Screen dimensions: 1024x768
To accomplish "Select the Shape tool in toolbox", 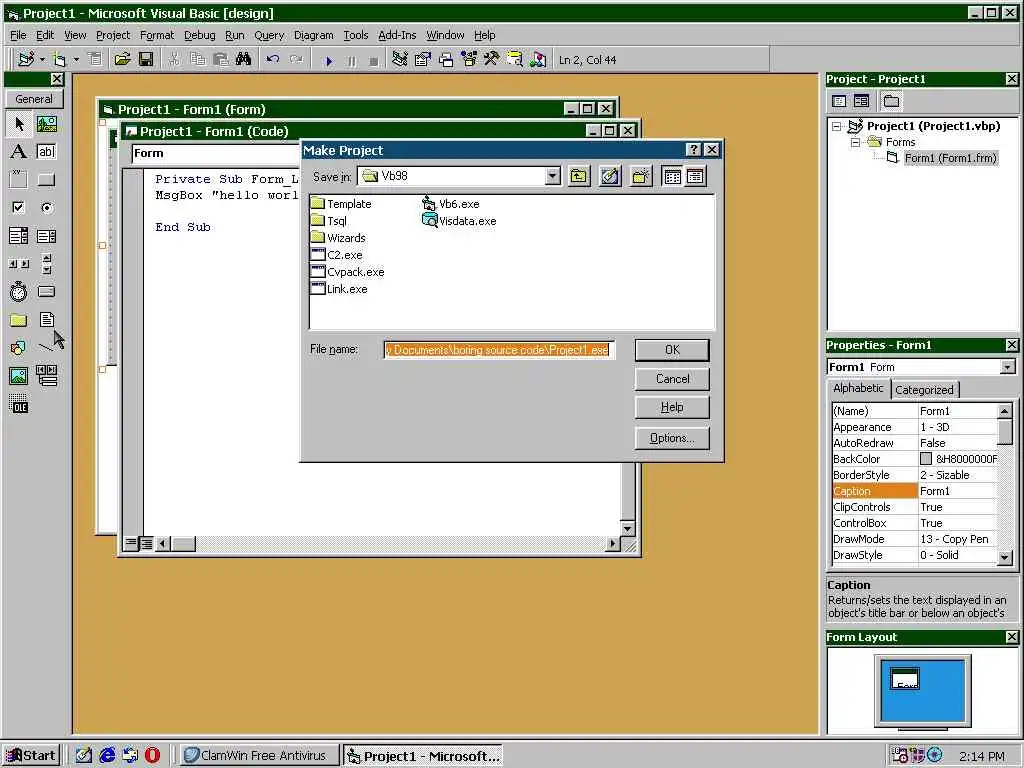I will click(x=18, y=347).
